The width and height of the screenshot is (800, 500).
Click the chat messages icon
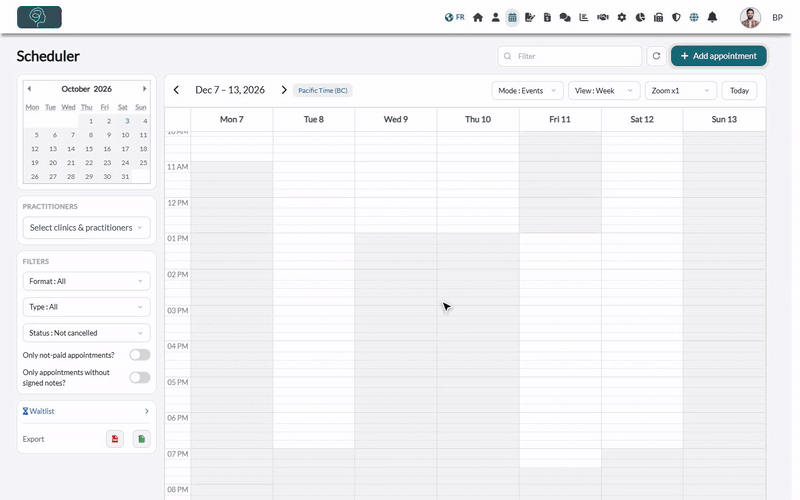pyautogui.click(x=565, y=17)
